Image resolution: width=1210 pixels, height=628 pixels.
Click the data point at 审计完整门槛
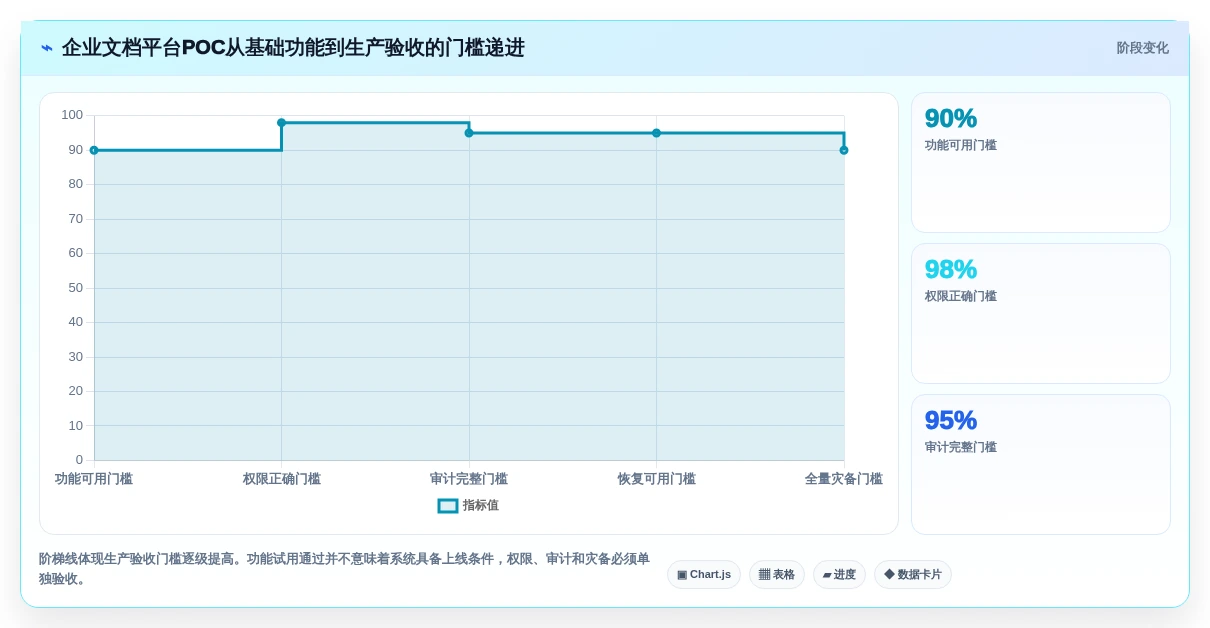click(469, 133)
